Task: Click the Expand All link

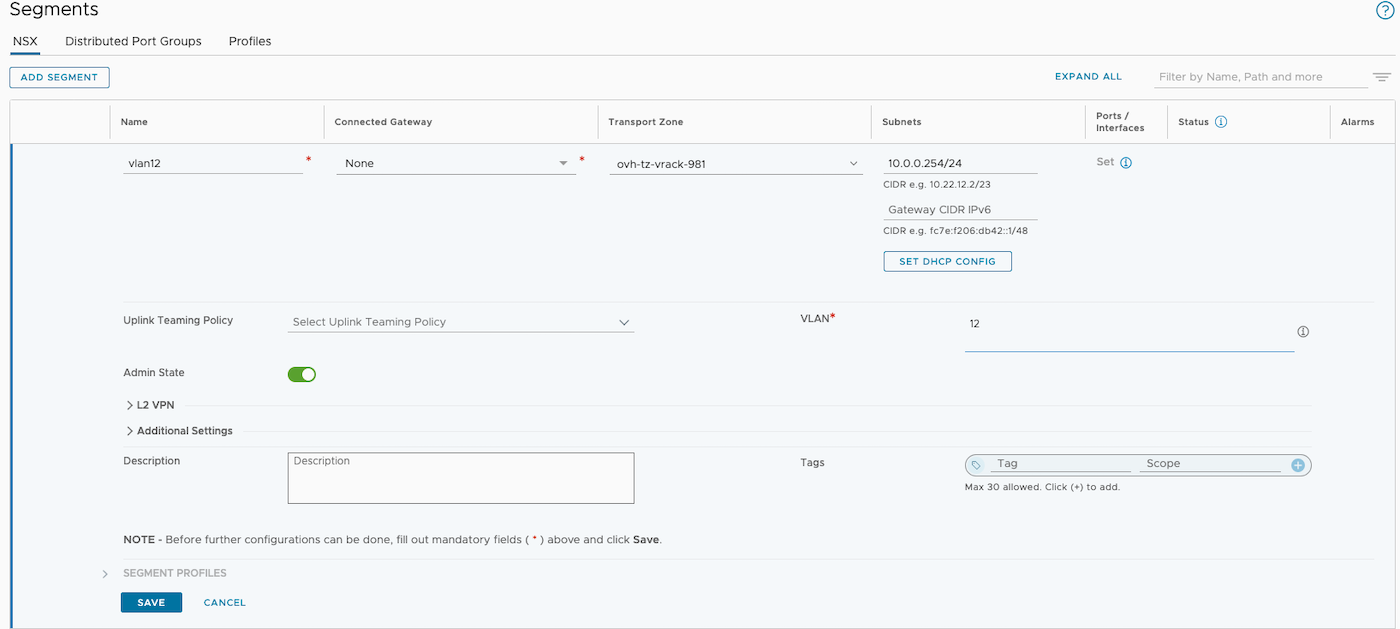Action: coord(1088,77)
